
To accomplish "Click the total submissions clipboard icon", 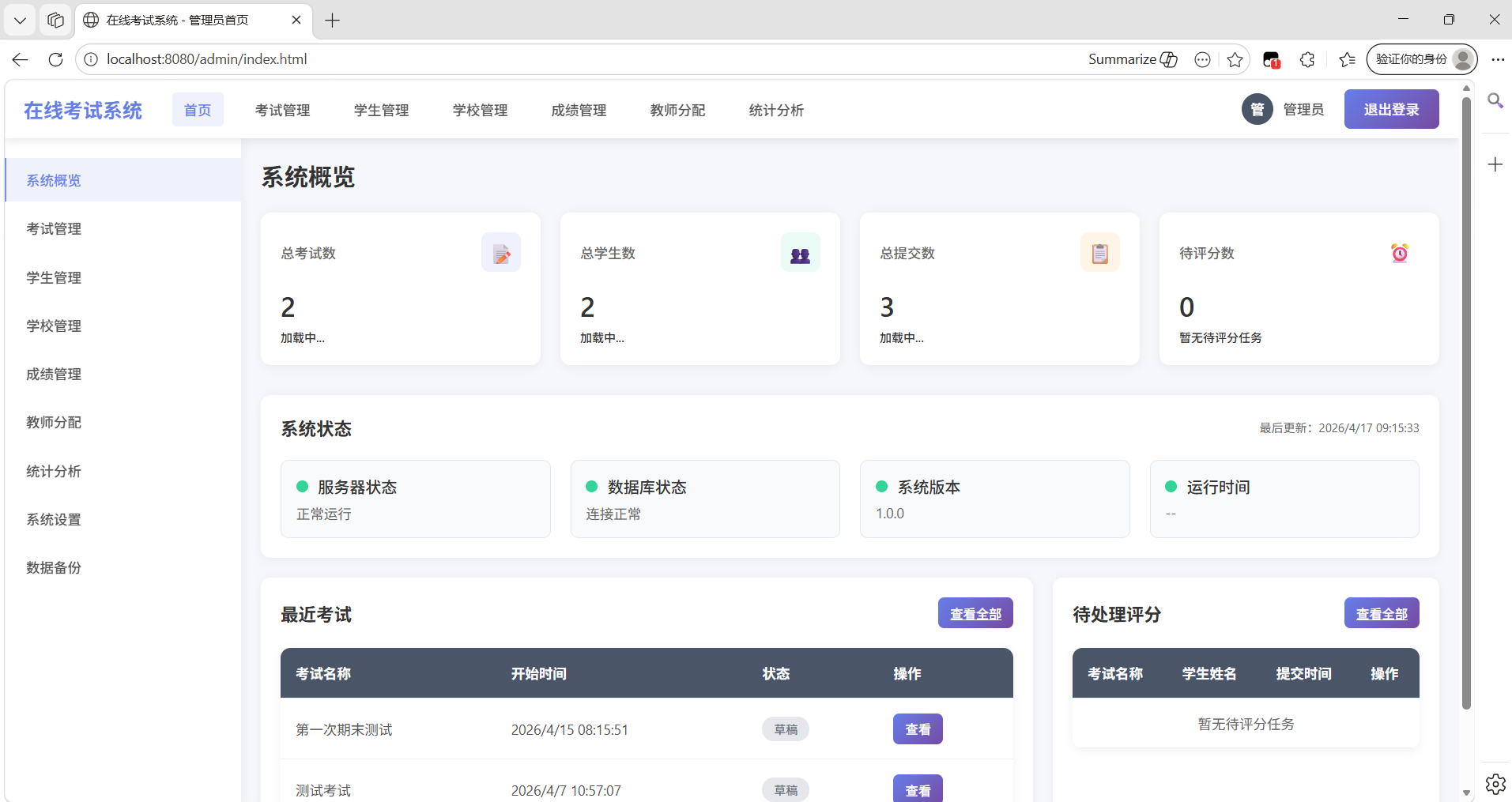I will (1099, 253).
